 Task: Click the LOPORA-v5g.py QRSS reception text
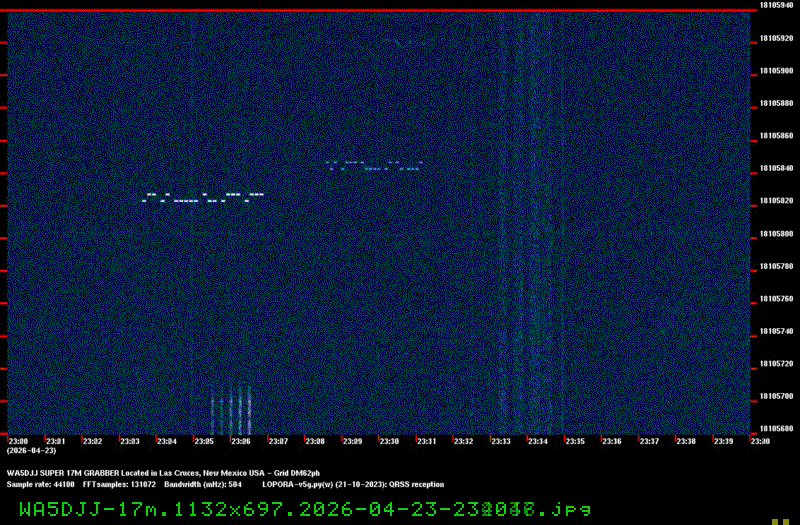(353, 485)
